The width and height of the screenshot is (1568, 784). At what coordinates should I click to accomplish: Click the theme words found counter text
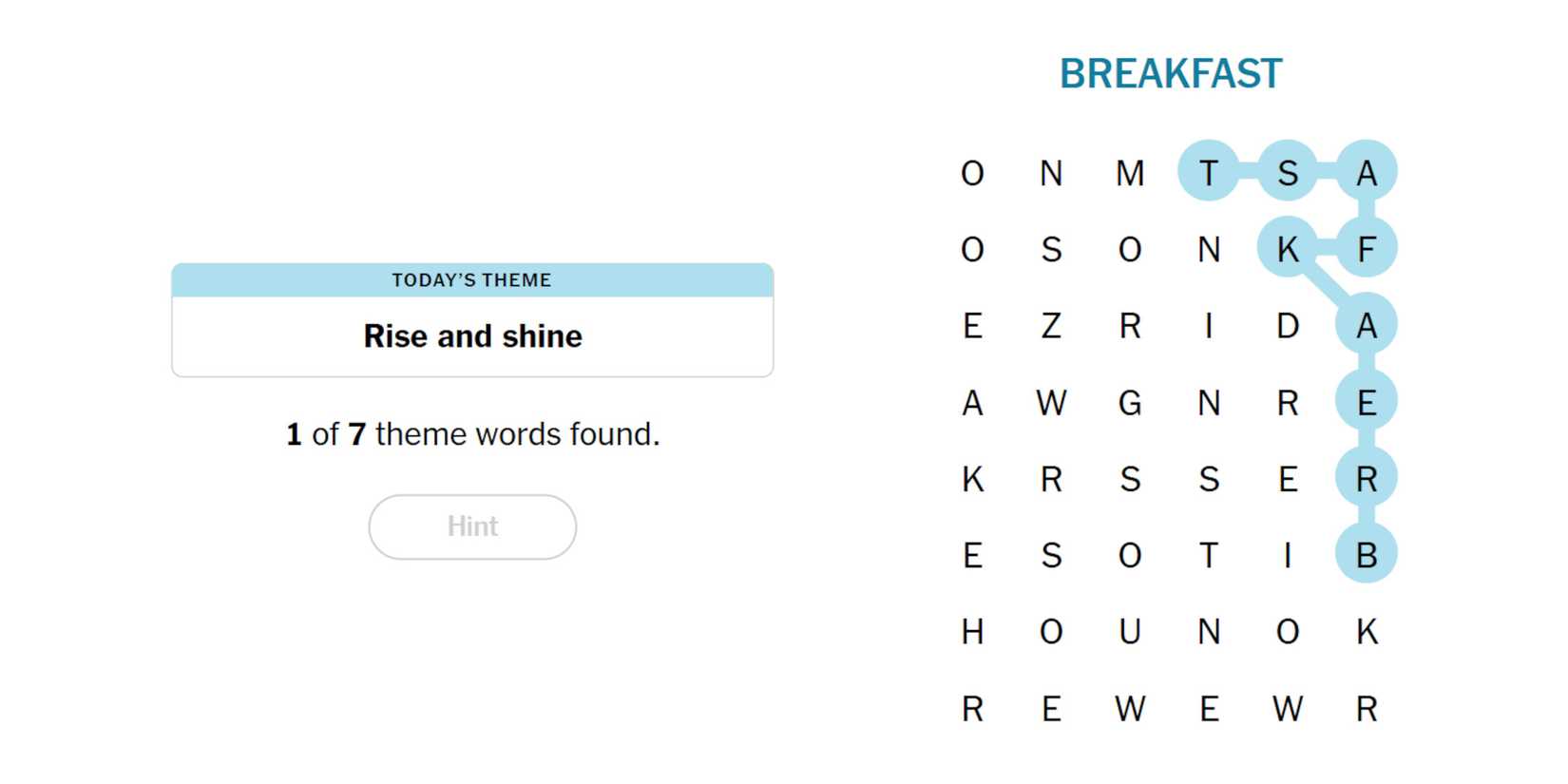[x=472, y=434]
